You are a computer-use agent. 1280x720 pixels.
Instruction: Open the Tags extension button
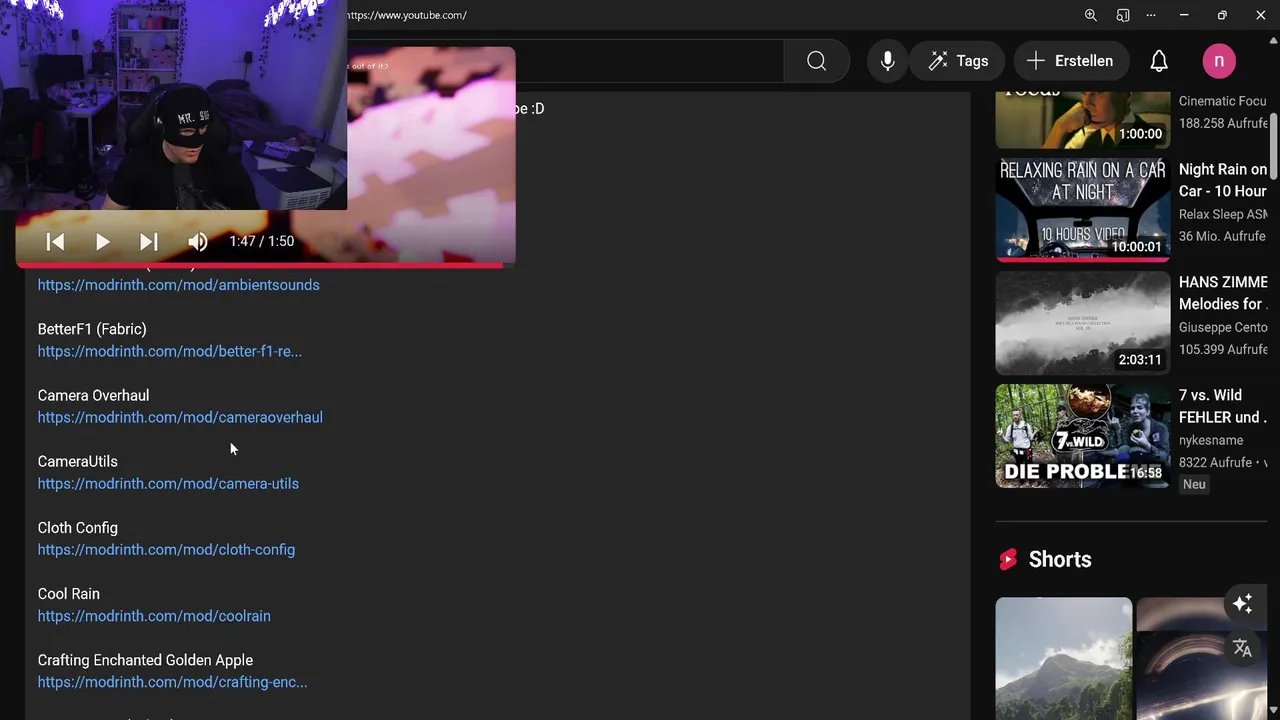coord(958,61)
